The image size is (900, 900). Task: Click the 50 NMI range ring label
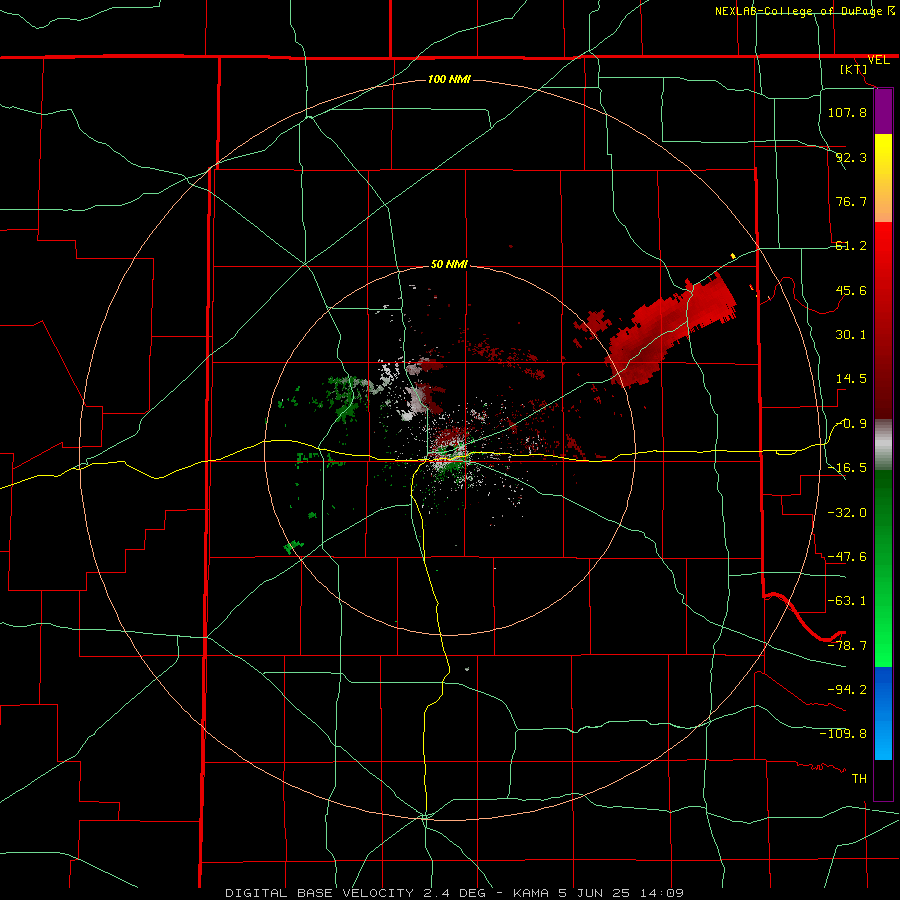[449, 265]
